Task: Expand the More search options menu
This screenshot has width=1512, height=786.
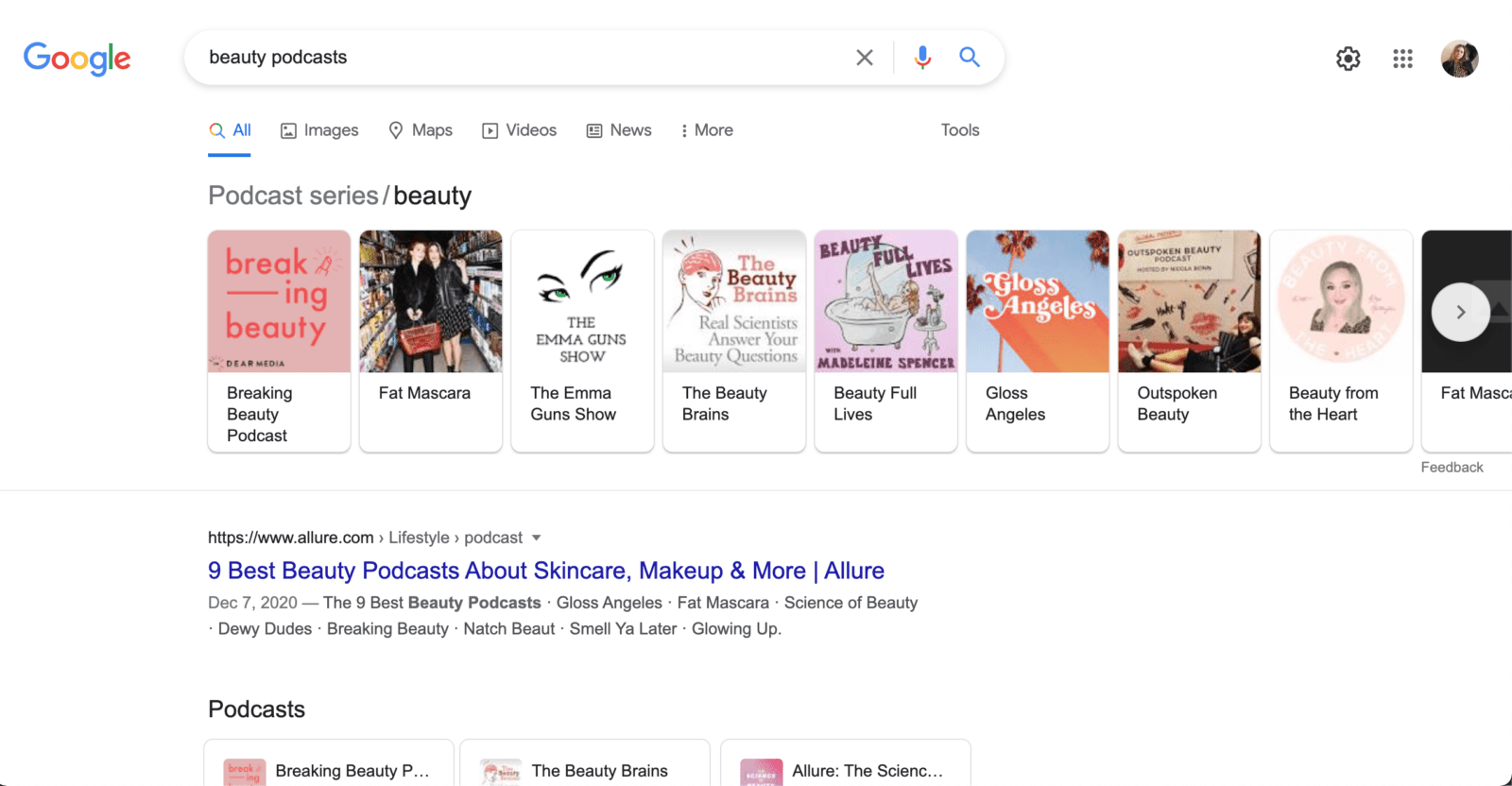Action: point(707,130)
